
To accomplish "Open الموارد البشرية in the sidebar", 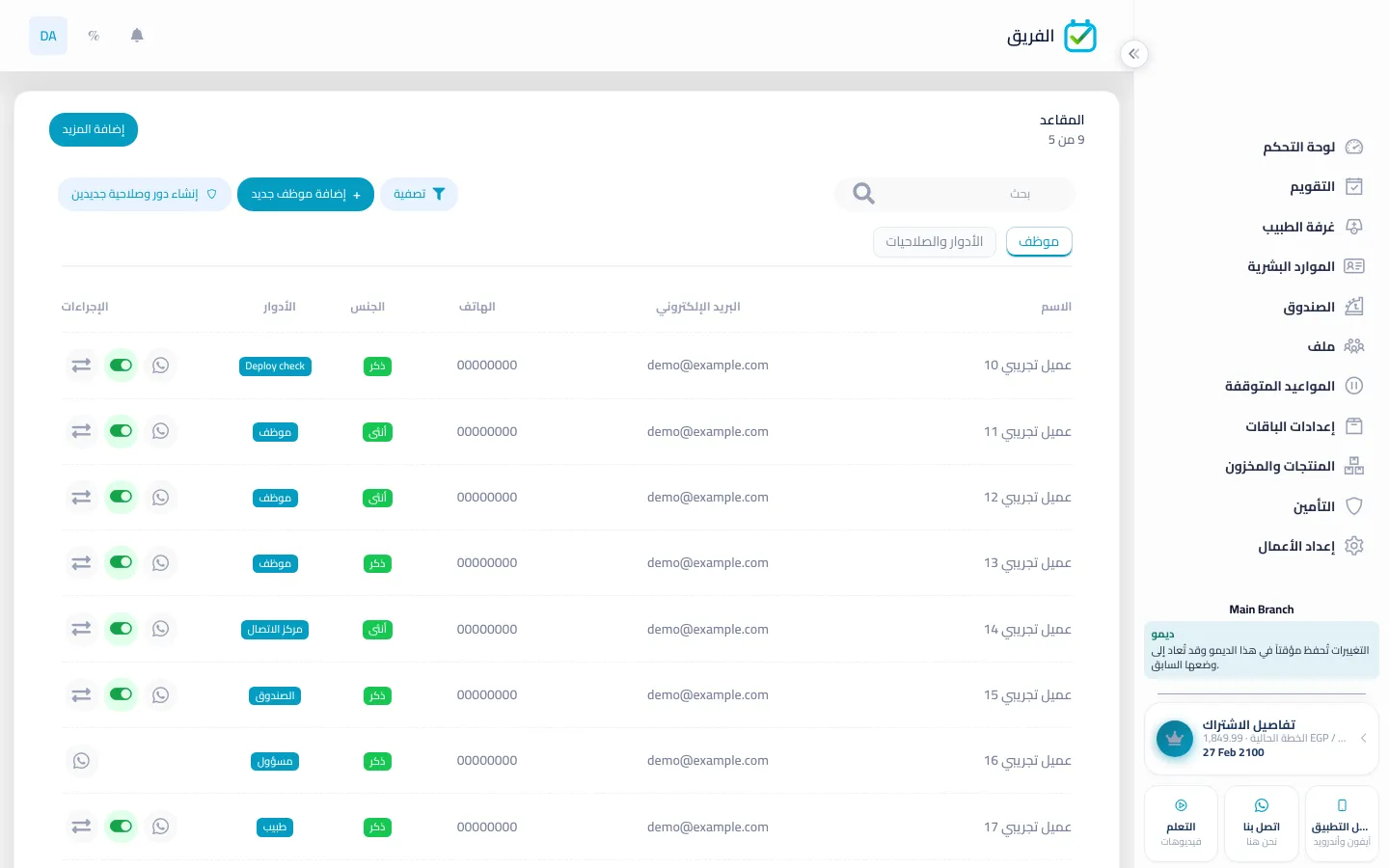I will tap(1305, 266).
